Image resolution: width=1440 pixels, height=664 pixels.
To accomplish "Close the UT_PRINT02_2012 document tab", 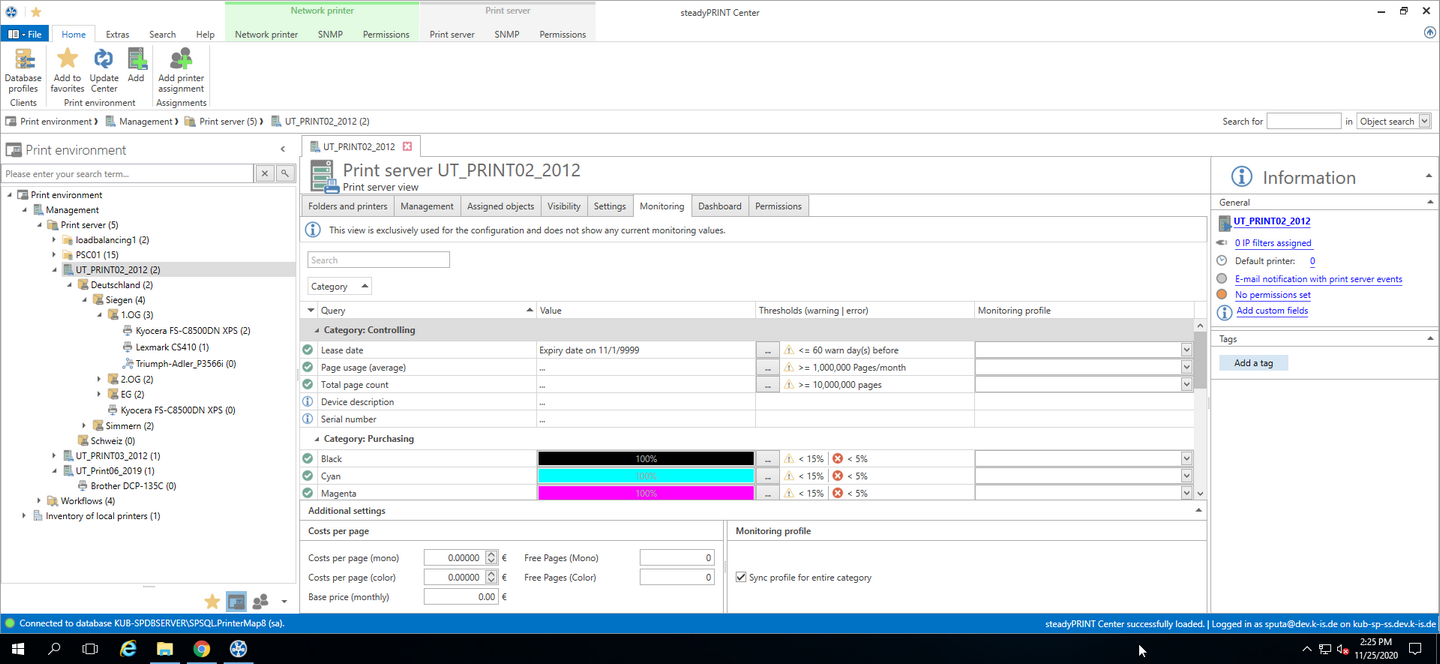I will (407, 147).
